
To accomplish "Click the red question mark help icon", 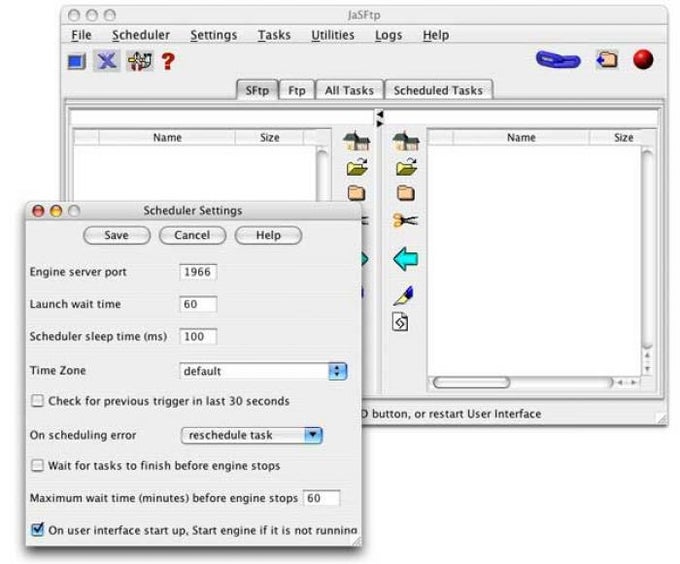I will 168,61.
